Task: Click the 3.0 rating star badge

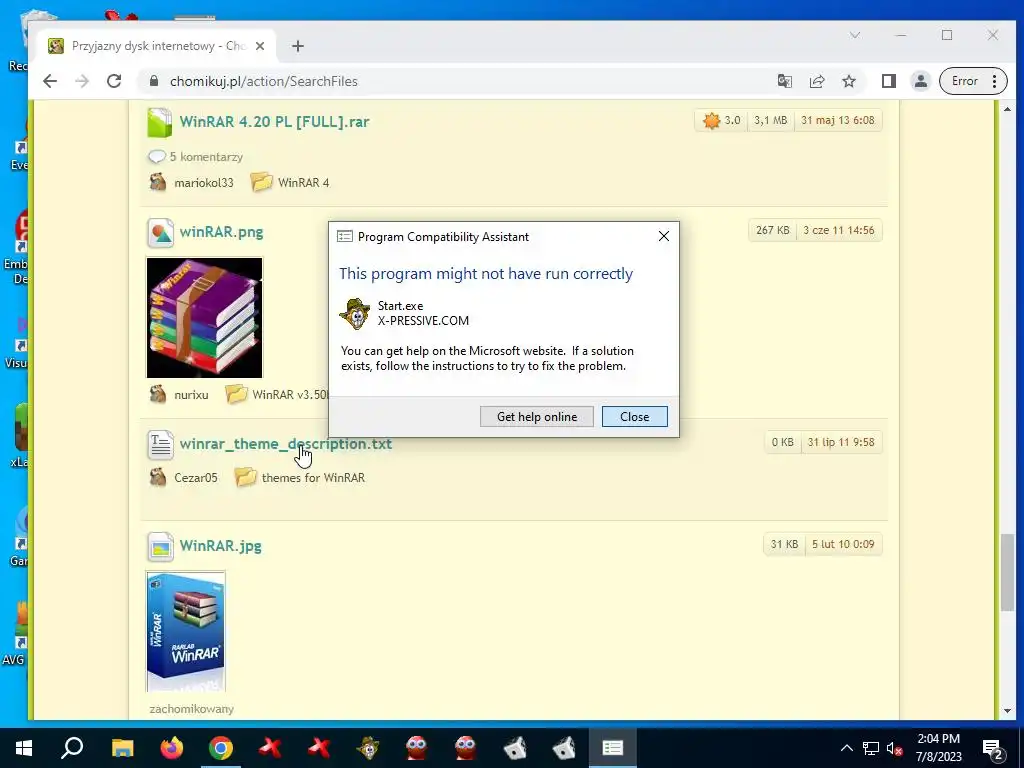Action: (x=721, y=120)
